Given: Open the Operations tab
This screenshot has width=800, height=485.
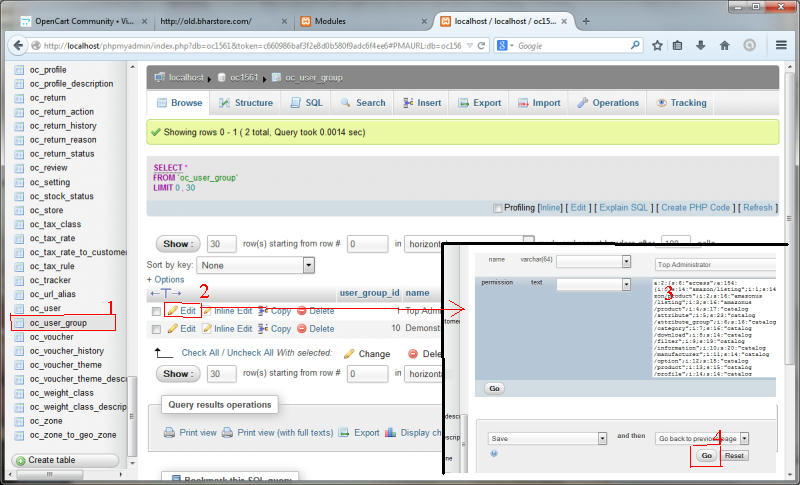Looking at the screenshot, I should pyautogui.click(x=608, y=103).
